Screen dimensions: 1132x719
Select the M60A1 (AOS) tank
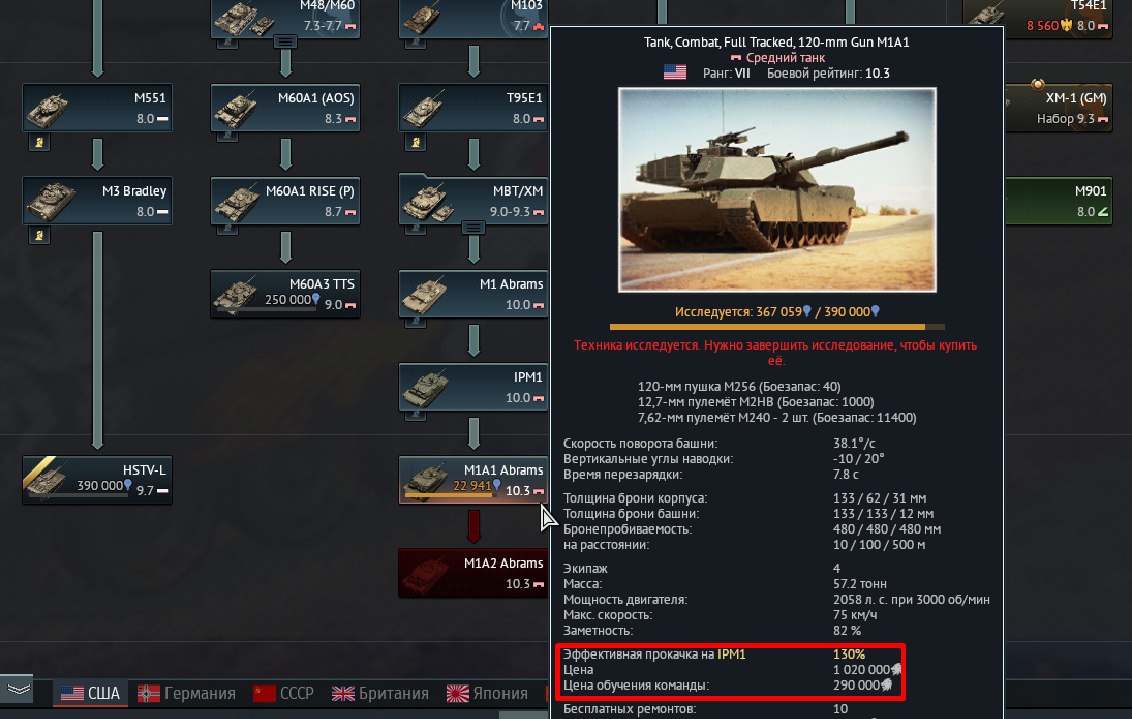pyautogui.click(x=285, y=108)
